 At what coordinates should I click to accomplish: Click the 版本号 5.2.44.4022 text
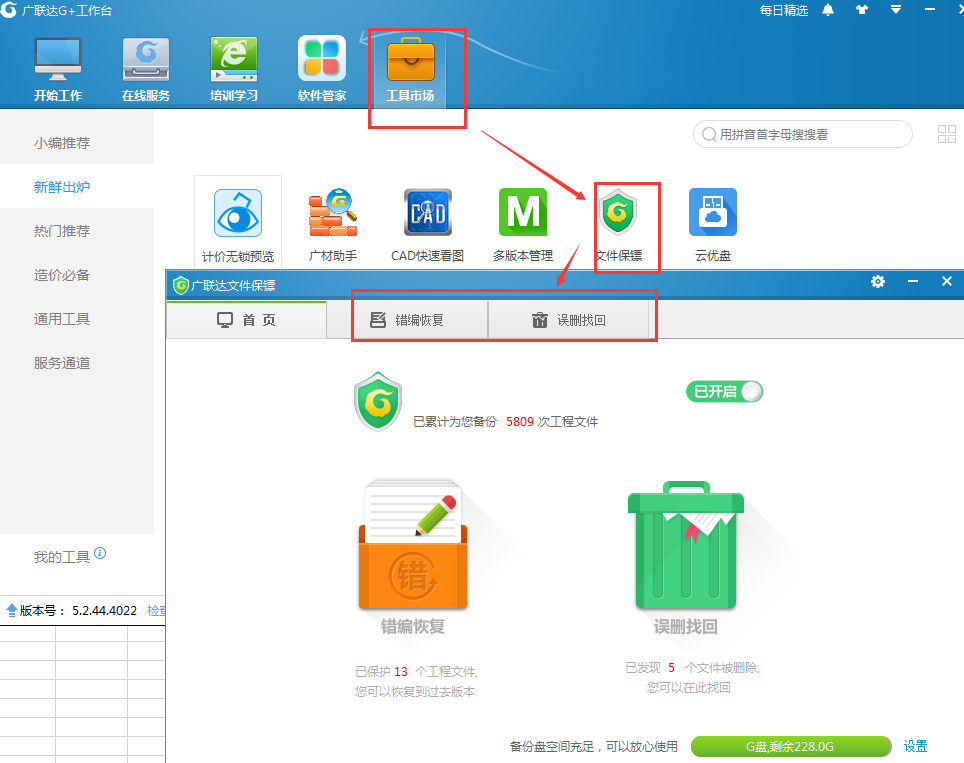point(78,611)
